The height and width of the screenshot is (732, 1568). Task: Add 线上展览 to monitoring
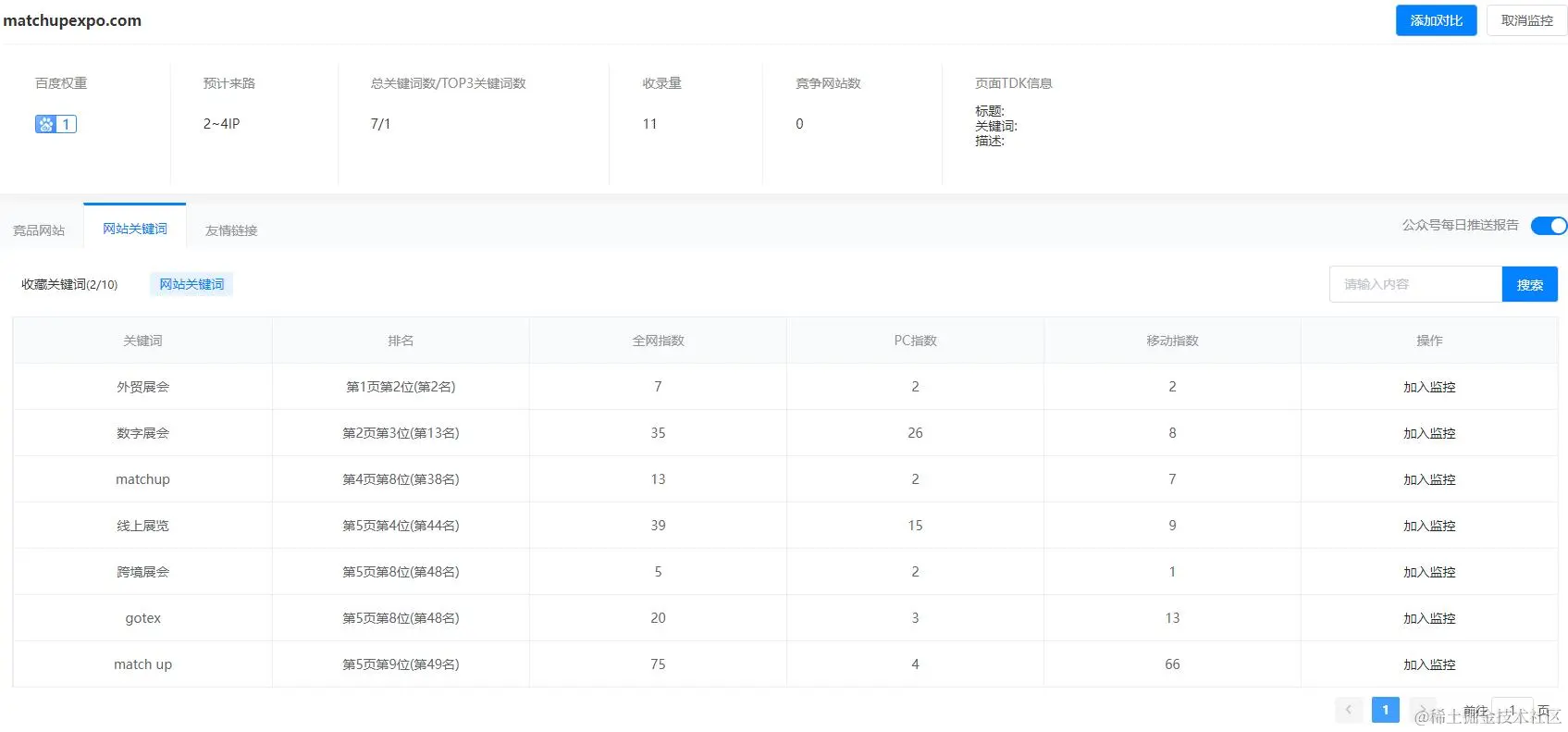coord(1429,526)
